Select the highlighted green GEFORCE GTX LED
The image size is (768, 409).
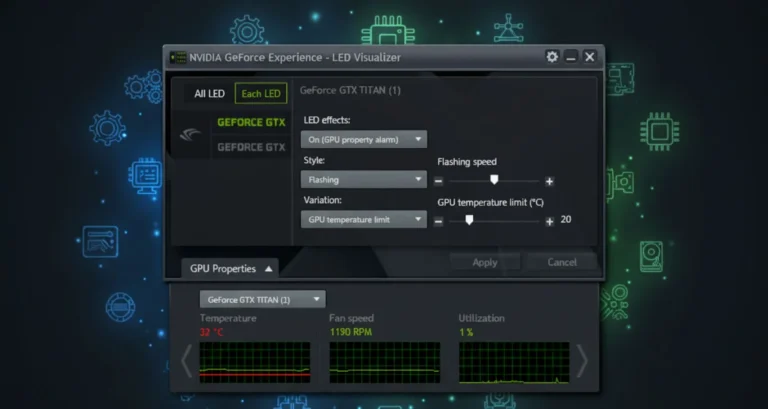(251, 122)
